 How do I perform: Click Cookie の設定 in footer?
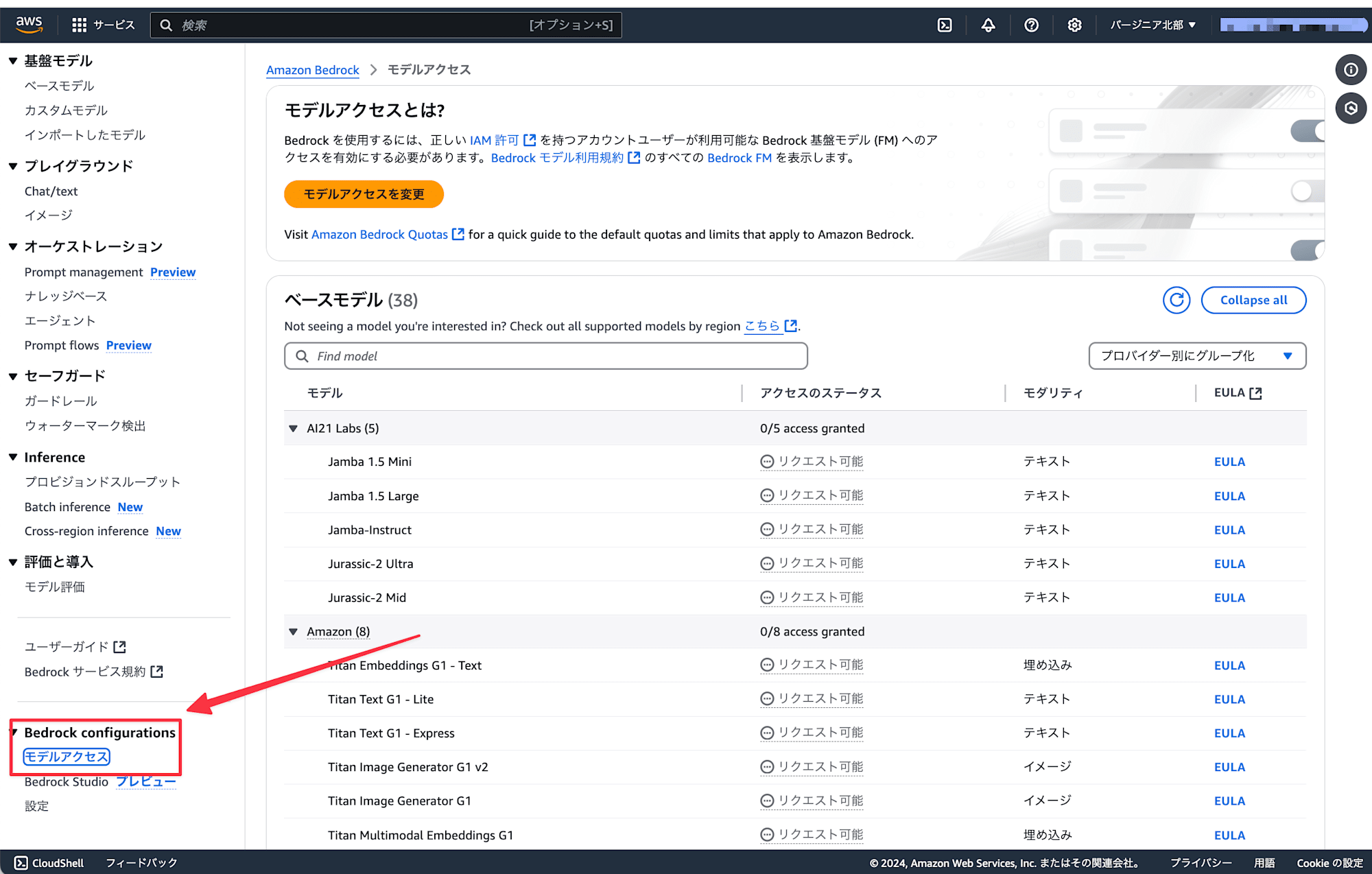(1329, 862)
